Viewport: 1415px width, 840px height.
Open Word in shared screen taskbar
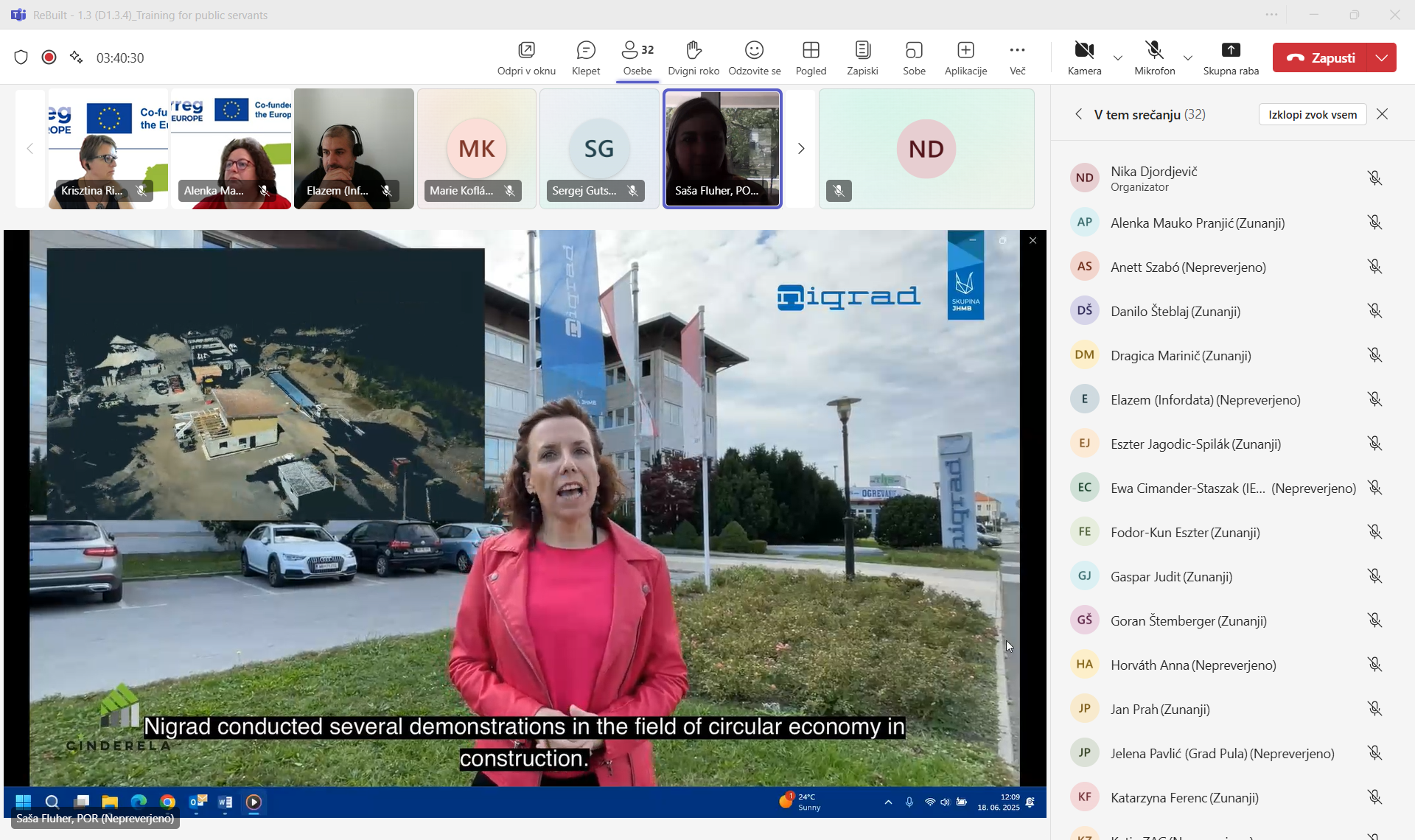tap(226, 802)
